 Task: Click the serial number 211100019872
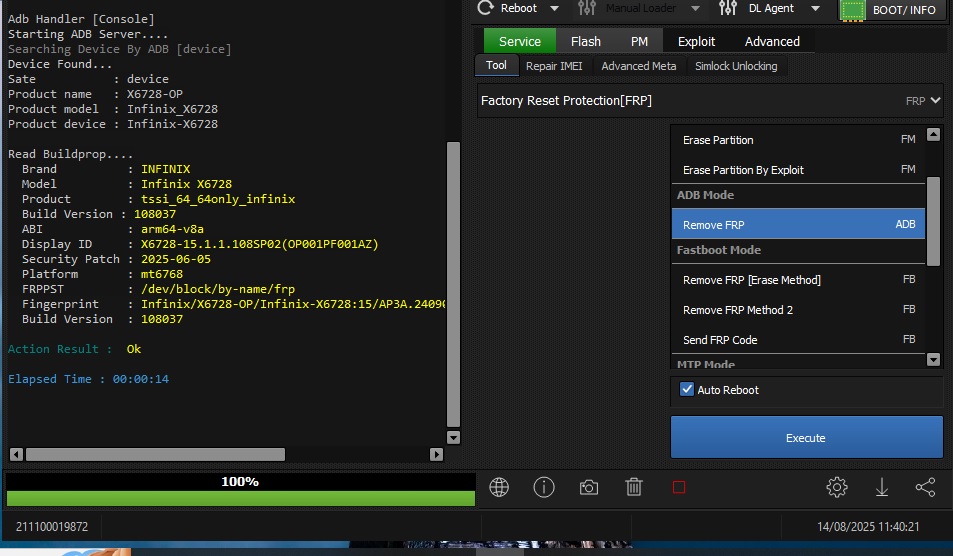52,527
